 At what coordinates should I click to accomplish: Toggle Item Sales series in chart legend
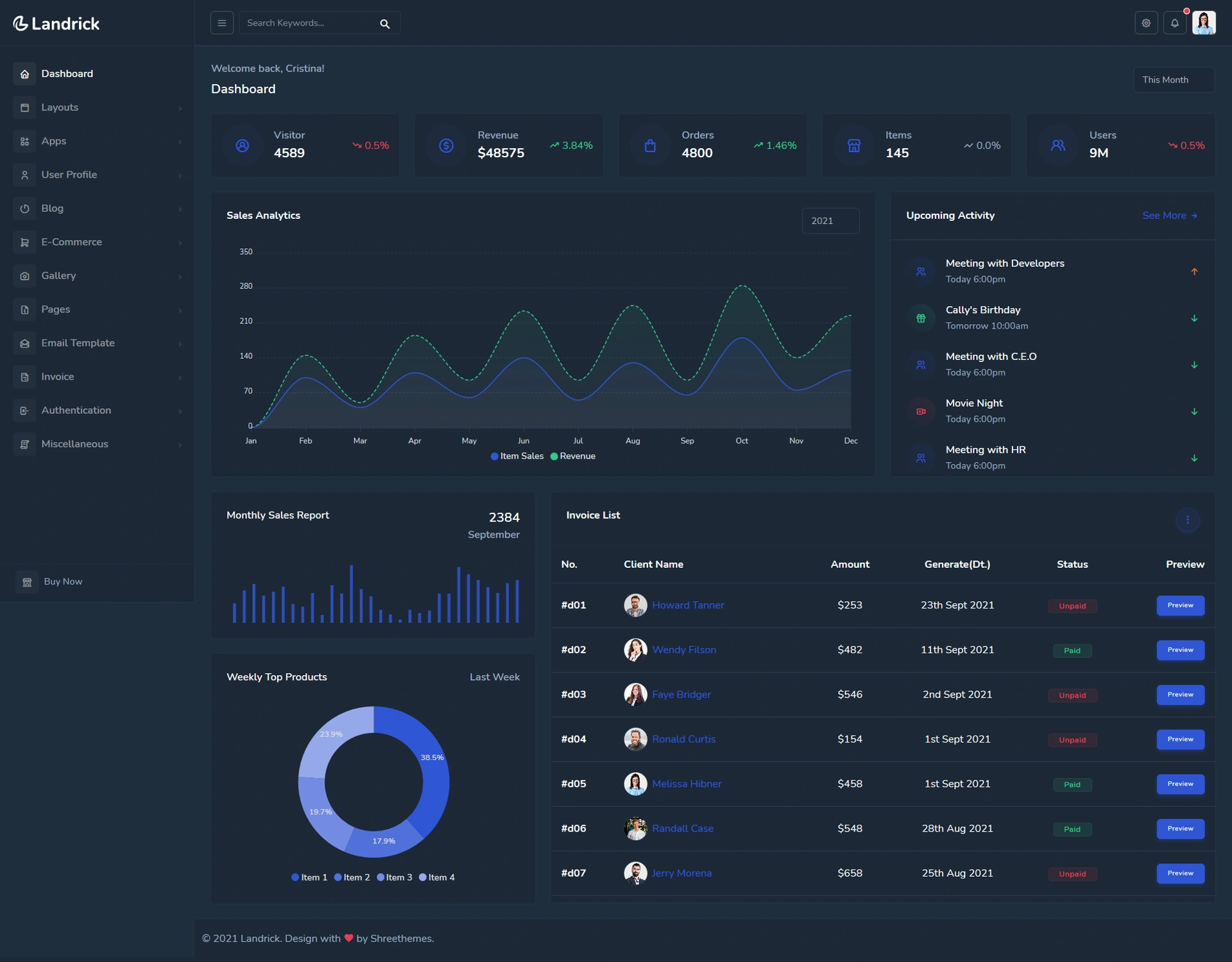517,456
